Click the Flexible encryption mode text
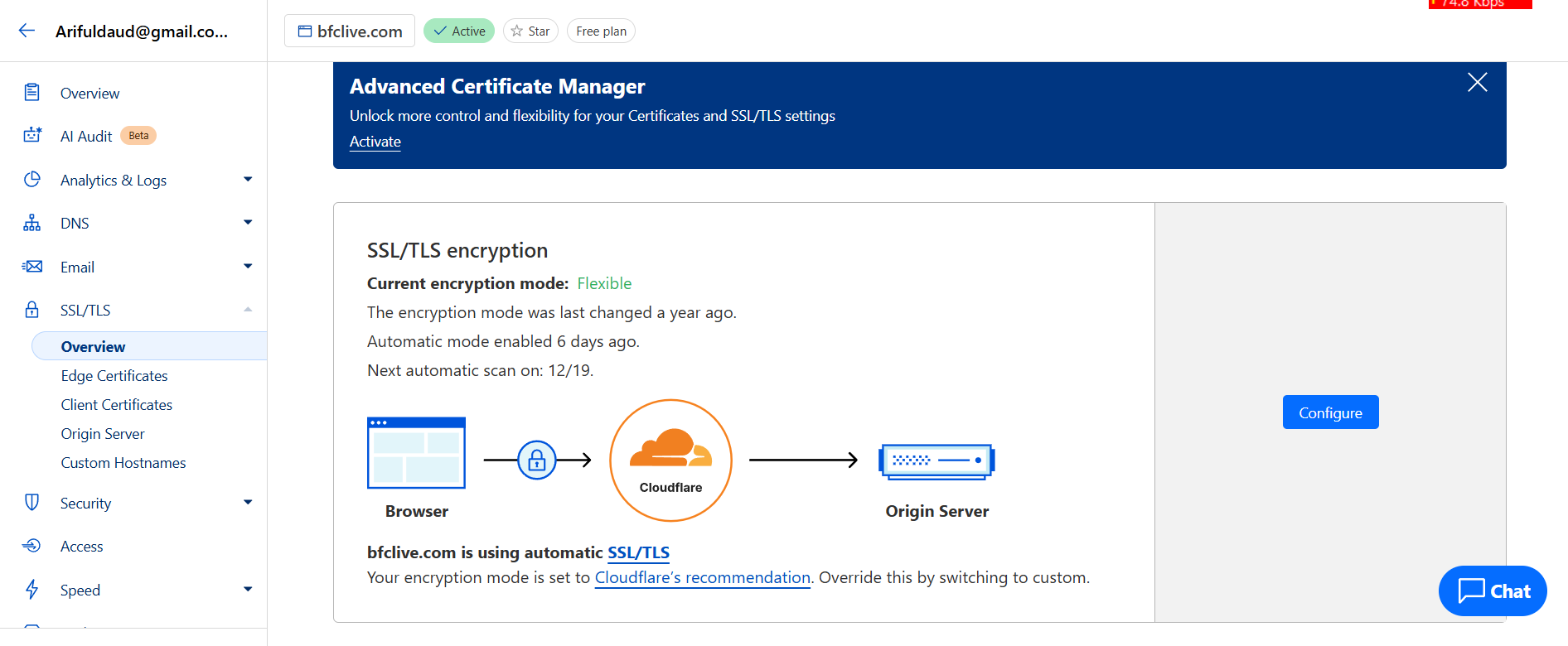This screenshot has width=1568, height=646. [x=604, y=283]
